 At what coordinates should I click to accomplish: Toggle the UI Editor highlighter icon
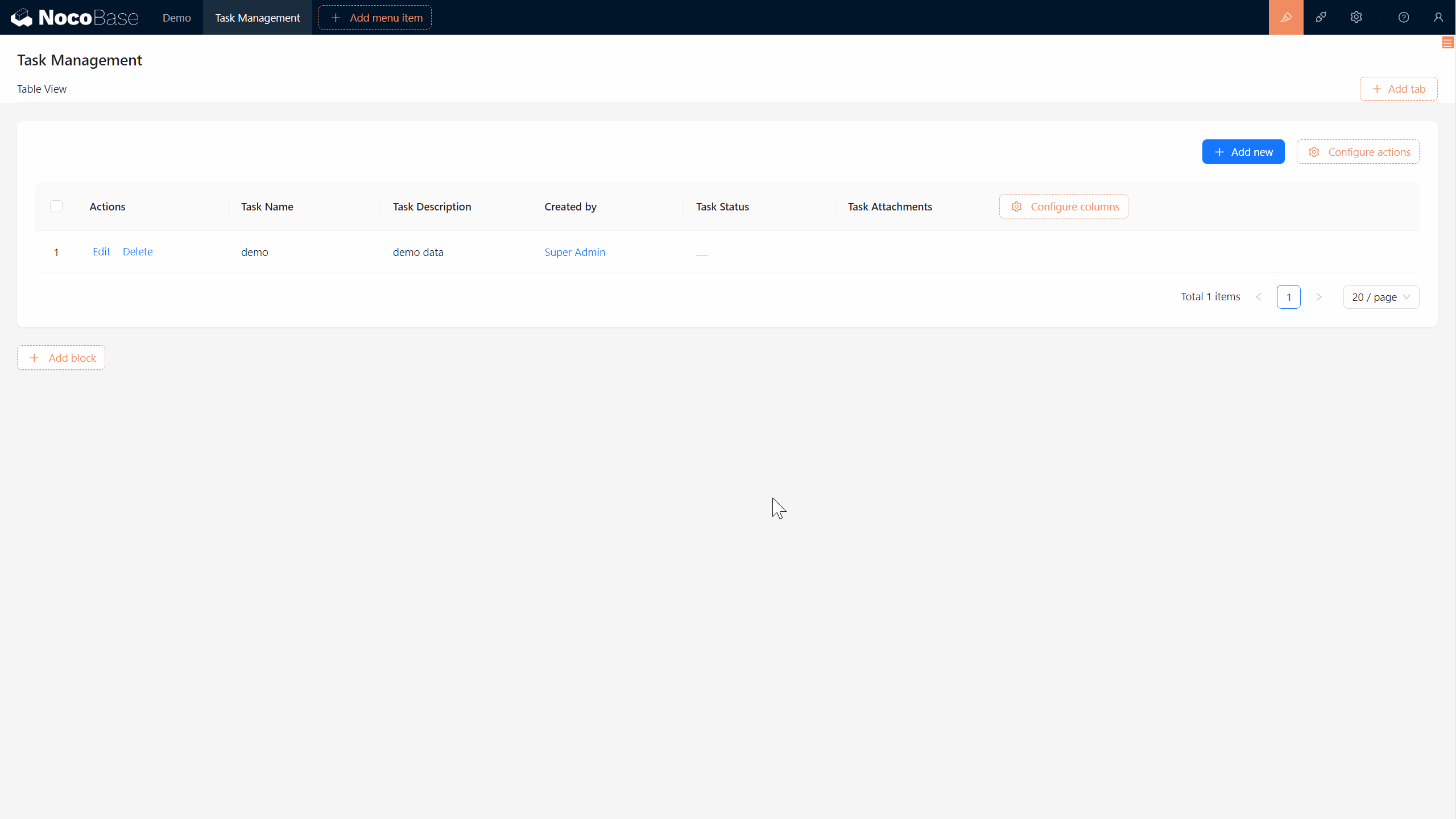click(1285, 17)
